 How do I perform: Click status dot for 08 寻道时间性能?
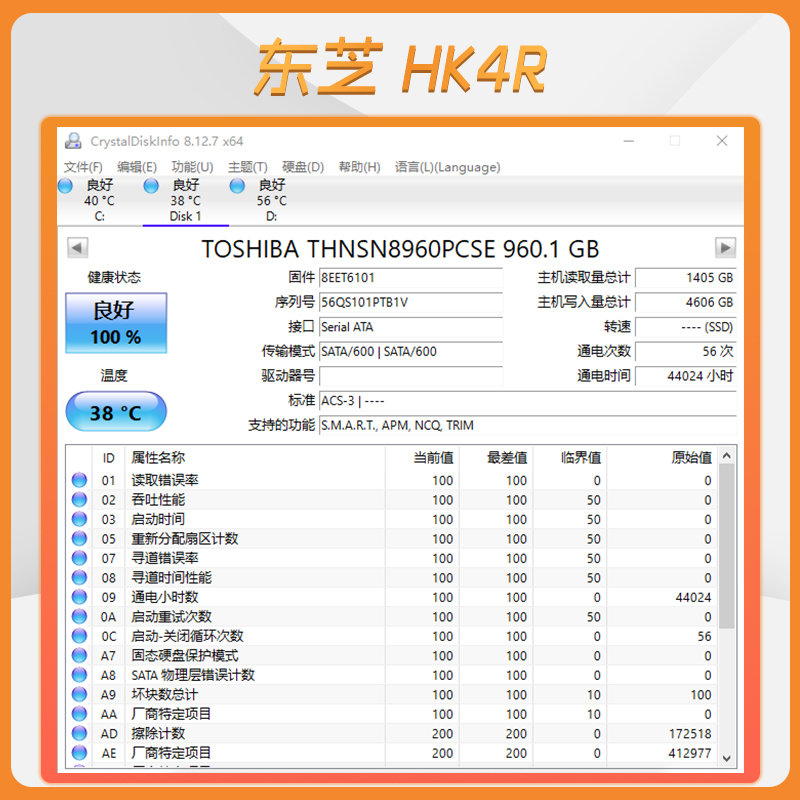coord(79,578)
